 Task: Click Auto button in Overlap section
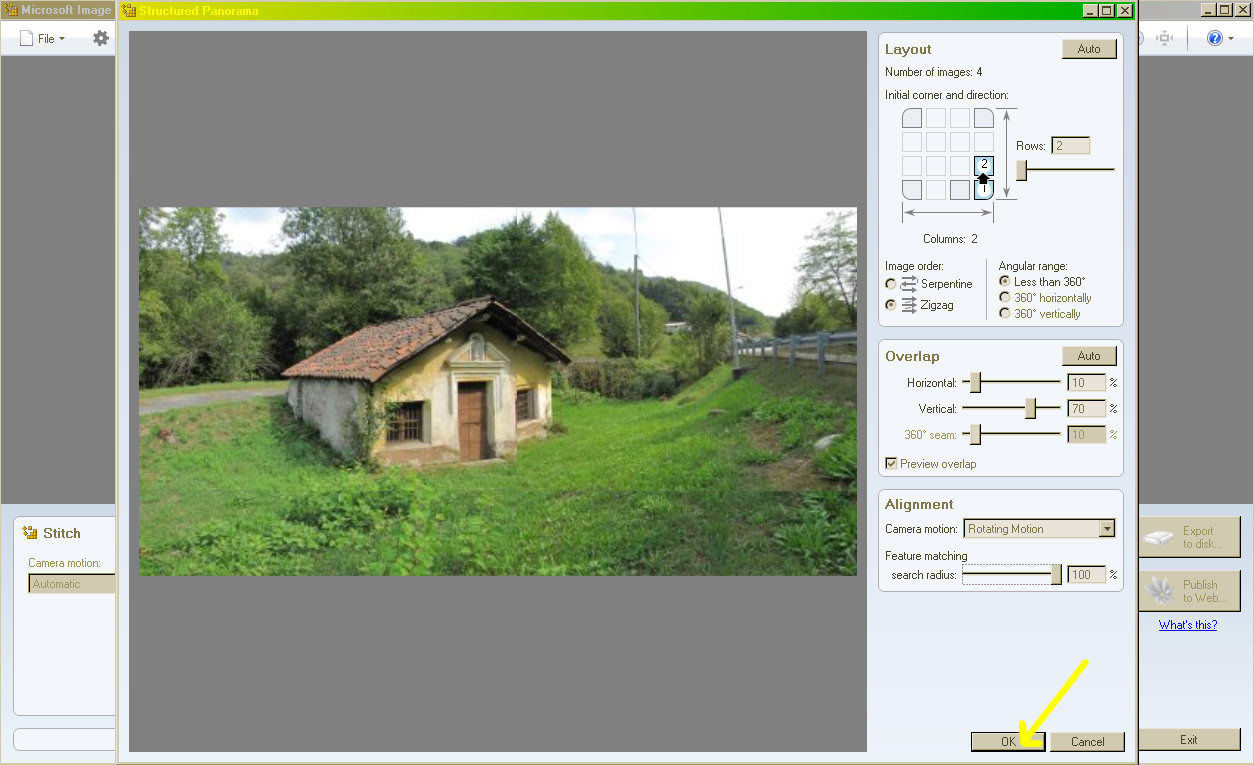pos(1089,356)
